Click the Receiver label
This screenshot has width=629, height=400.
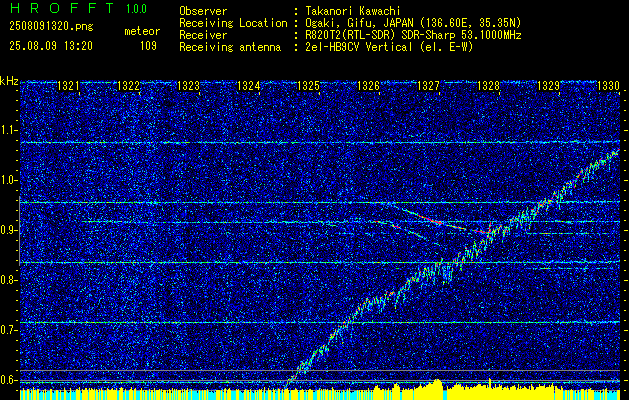203,35
